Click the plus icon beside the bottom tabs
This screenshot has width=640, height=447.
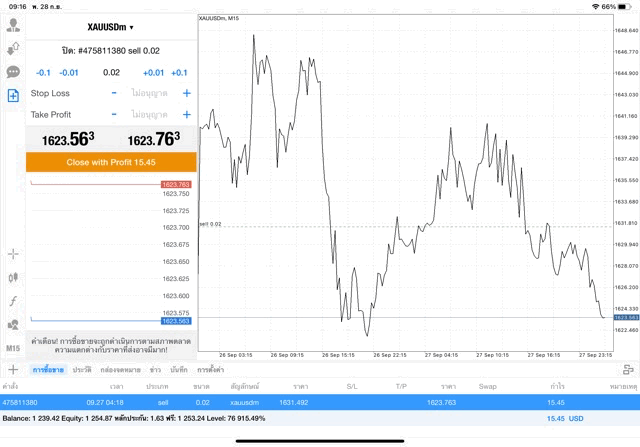[x=13, y=370]
